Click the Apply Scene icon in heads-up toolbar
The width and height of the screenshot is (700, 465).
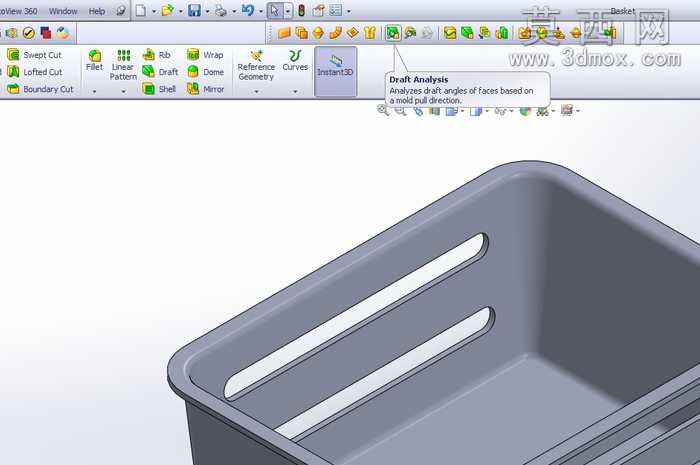pyautogui.click(x=542, y=110)
